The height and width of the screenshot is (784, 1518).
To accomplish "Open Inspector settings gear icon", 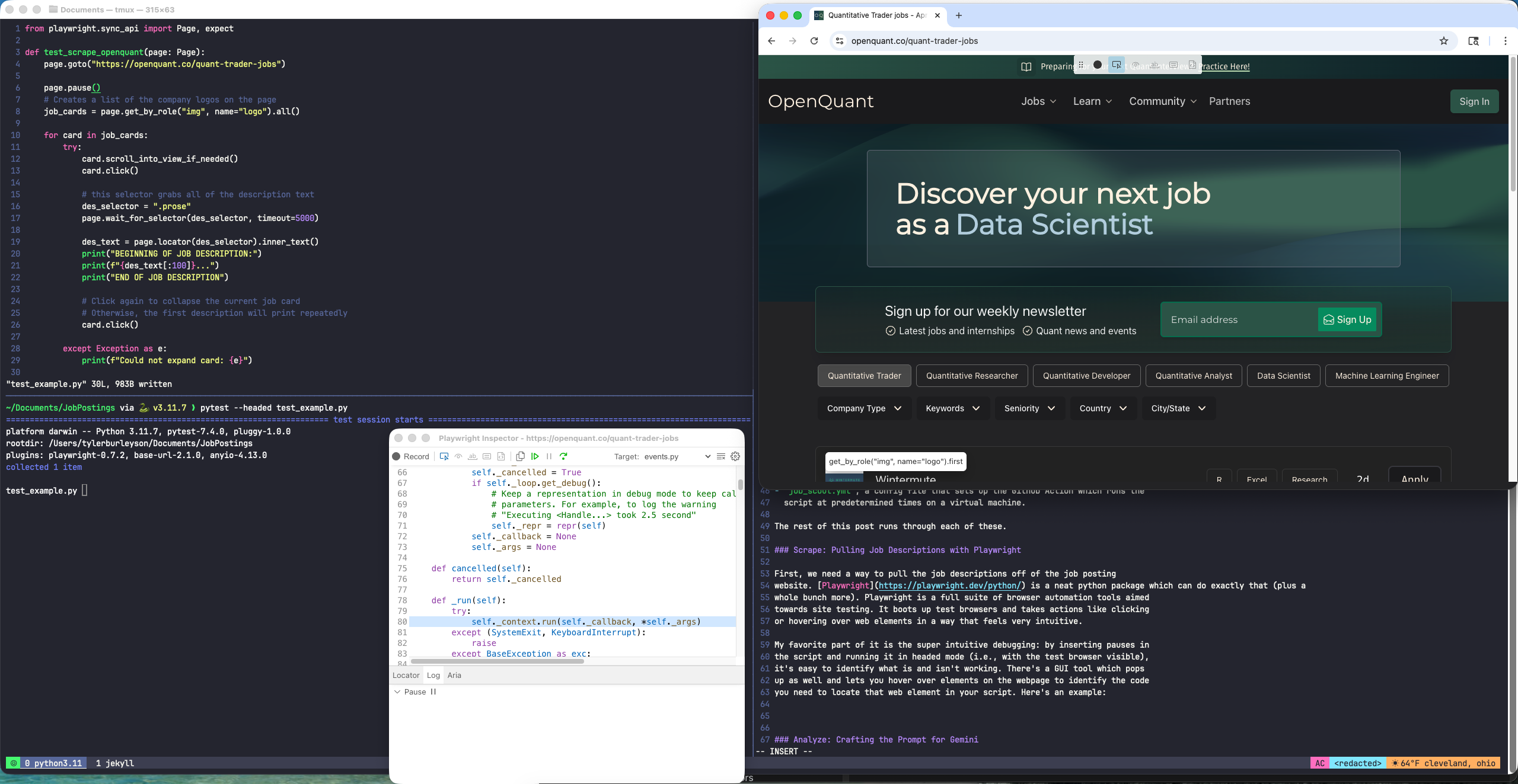I will coord(735,456).
